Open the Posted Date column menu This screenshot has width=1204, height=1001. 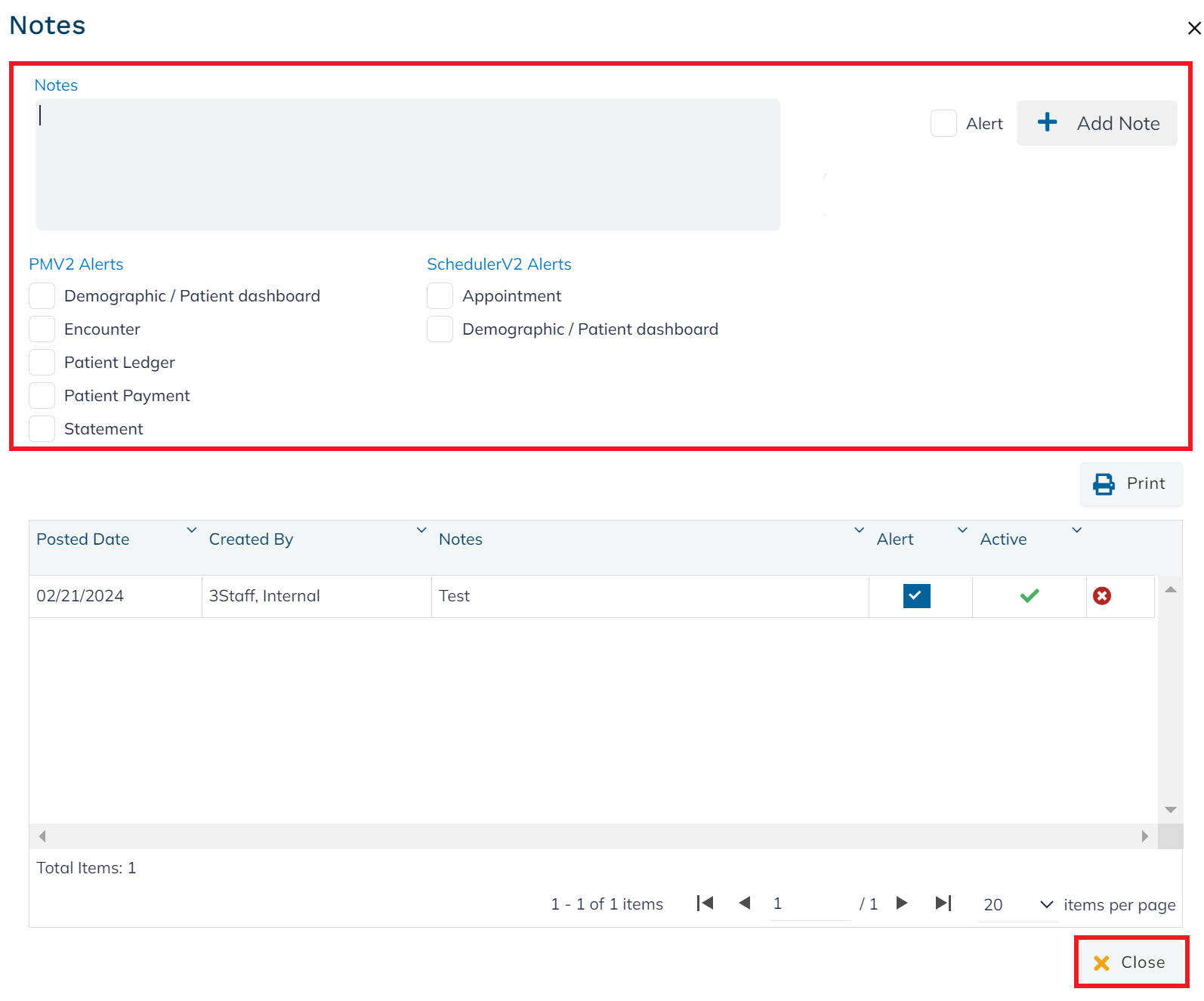pos(192,530)
